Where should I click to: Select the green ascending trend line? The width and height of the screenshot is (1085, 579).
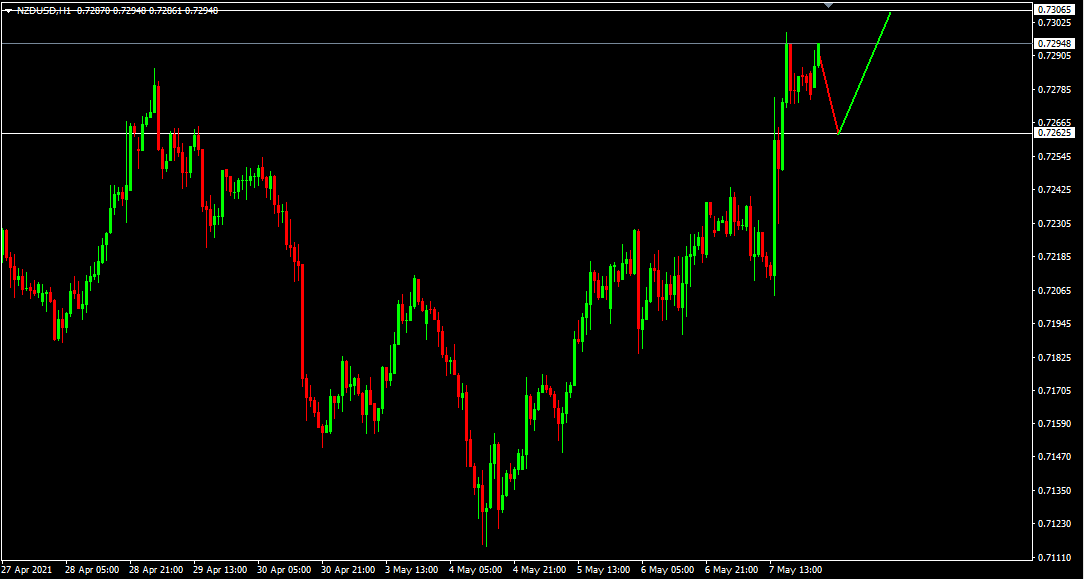point(864,73)
